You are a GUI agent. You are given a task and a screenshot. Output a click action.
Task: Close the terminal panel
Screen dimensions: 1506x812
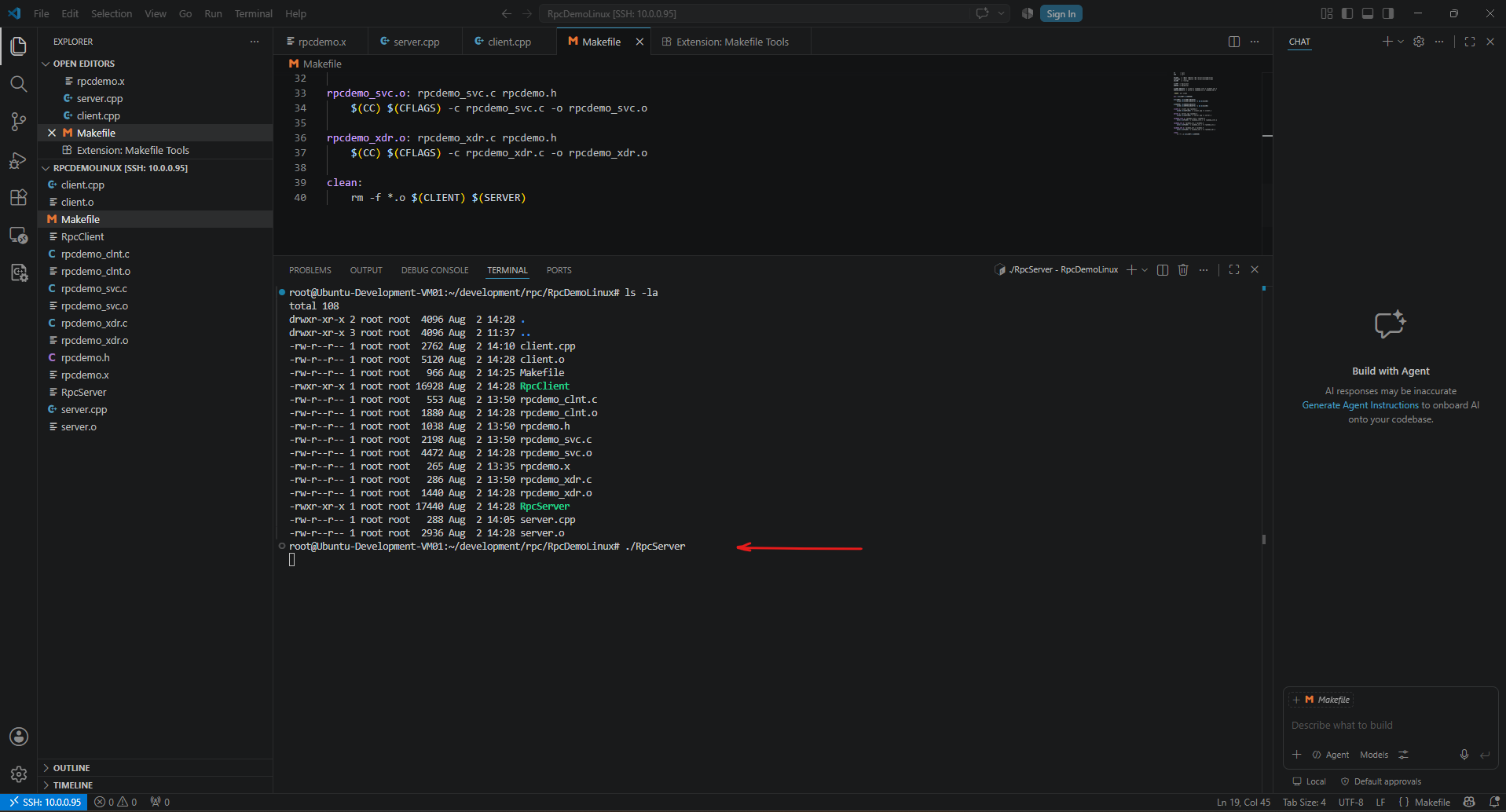pyautogui.click(x=1255, y=269)
